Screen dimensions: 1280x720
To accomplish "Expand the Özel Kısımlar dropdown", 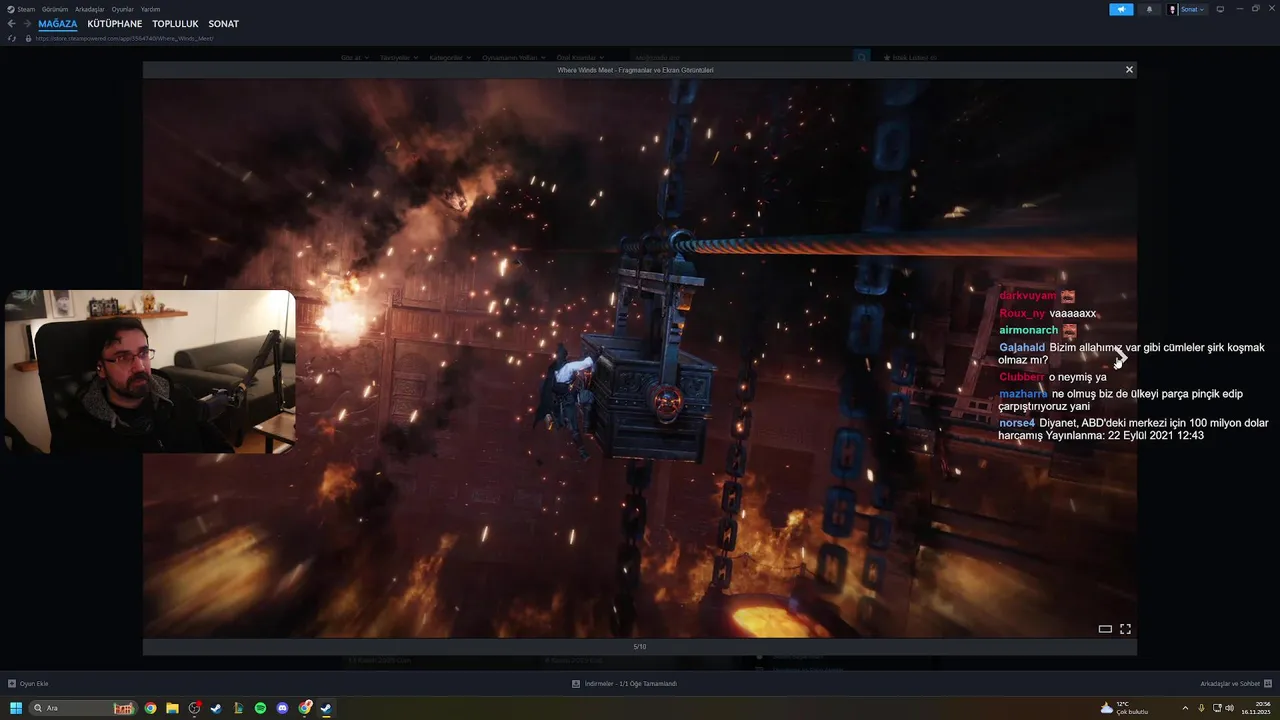I will tap(580, 58).
